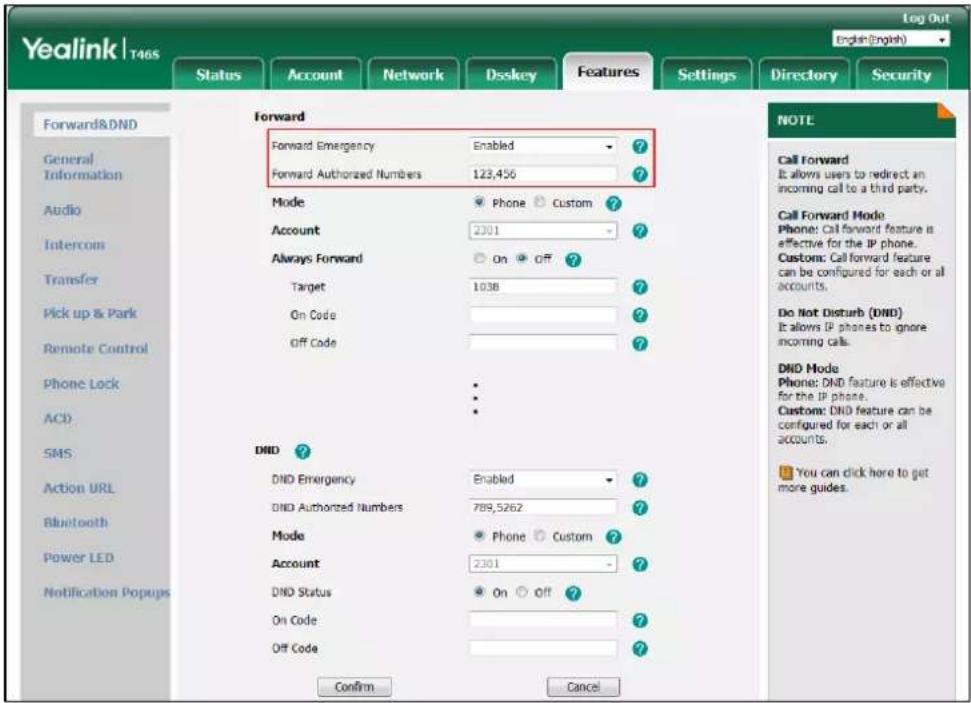Open Pick up & Park in sidebar
Image resolution: width=971 pixels, height=703 pixels.
[90, 313]
